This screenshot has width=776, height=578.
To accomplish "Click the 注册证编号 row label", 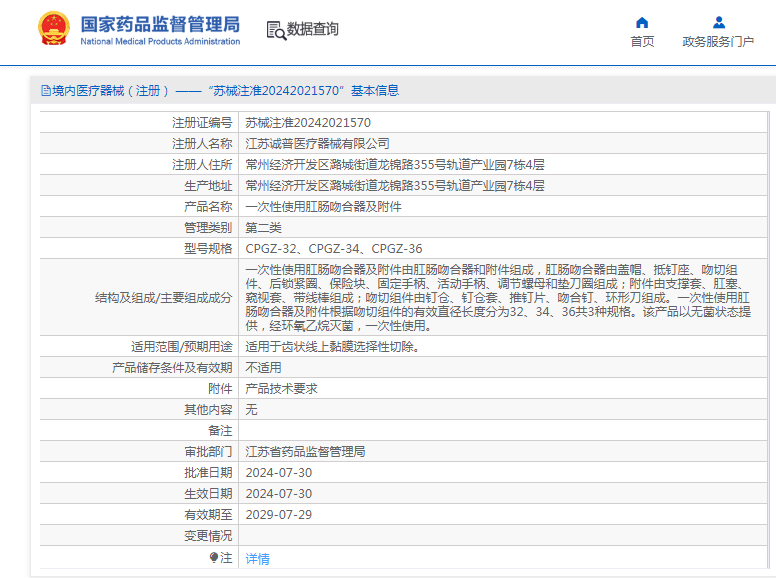I will tap(202, 123).
